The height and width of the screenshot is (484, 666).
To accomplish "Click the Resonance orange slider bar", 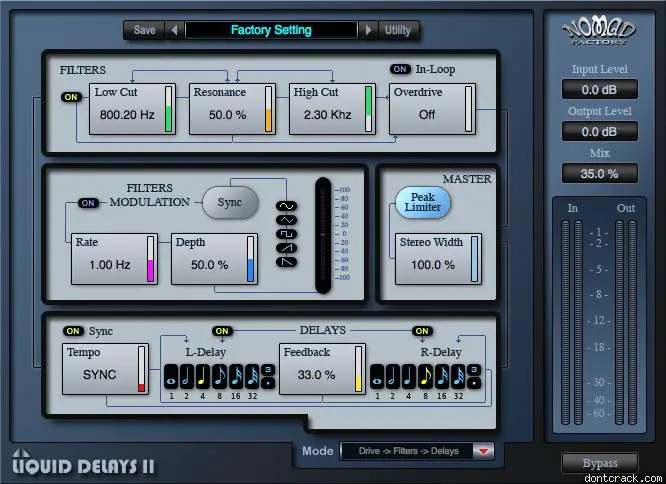I will [268, 109].
